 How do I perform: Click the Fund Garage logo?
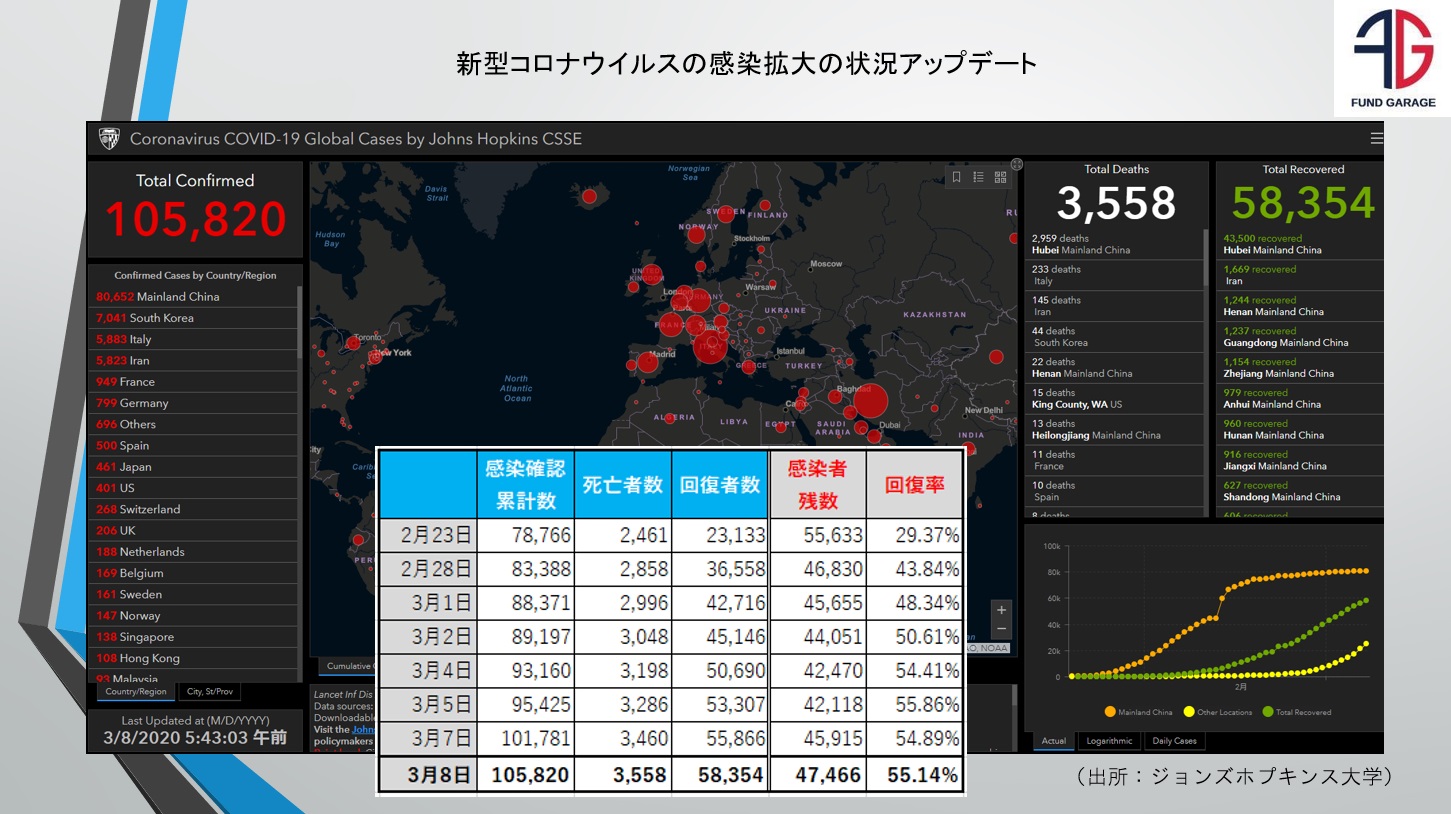tap(1393, 59)
